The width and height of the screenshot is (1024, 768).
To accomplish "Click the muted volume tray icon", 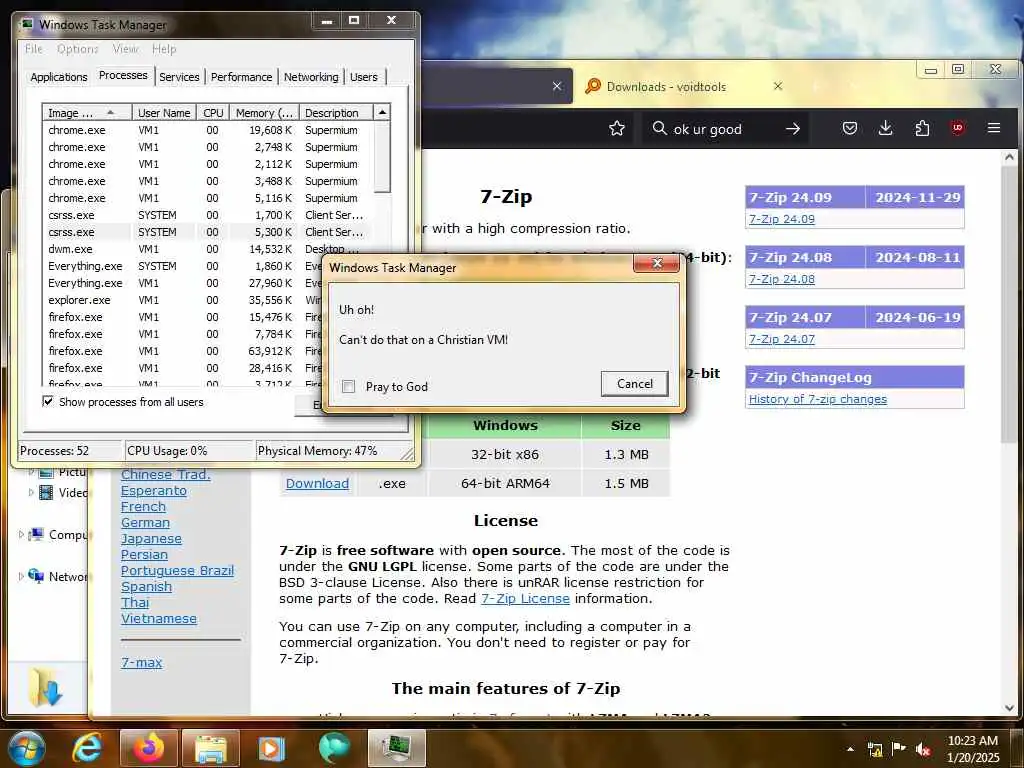I will click(x=923, y=749).
